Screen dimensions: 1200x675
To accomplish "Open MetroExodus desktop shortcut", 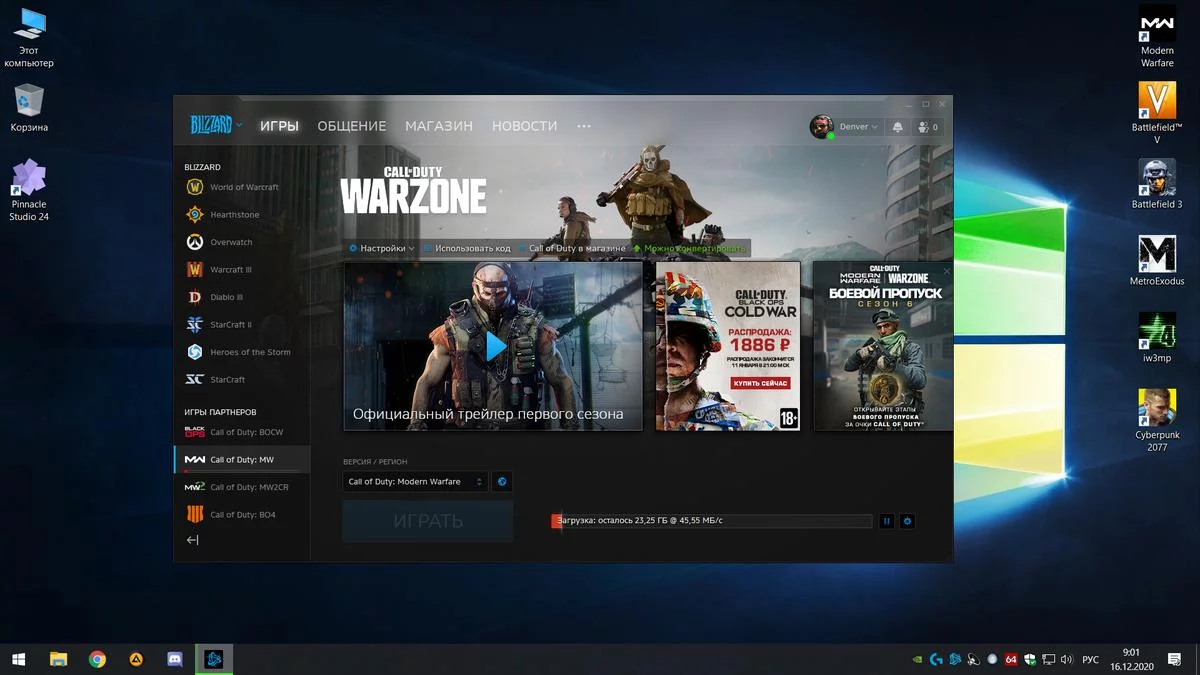I will point(1157,261).
